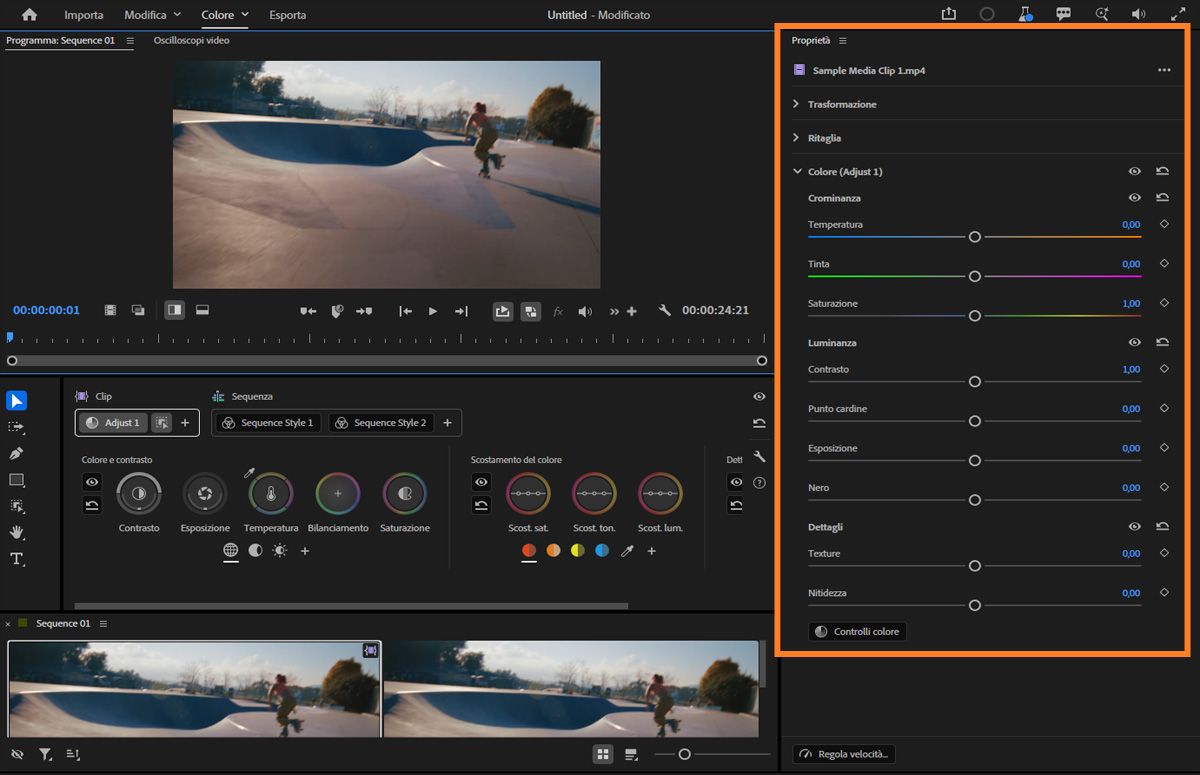Click the Bilanciamento color wheel
This screenshot has height=775, width=1200.
coord(338,494)
